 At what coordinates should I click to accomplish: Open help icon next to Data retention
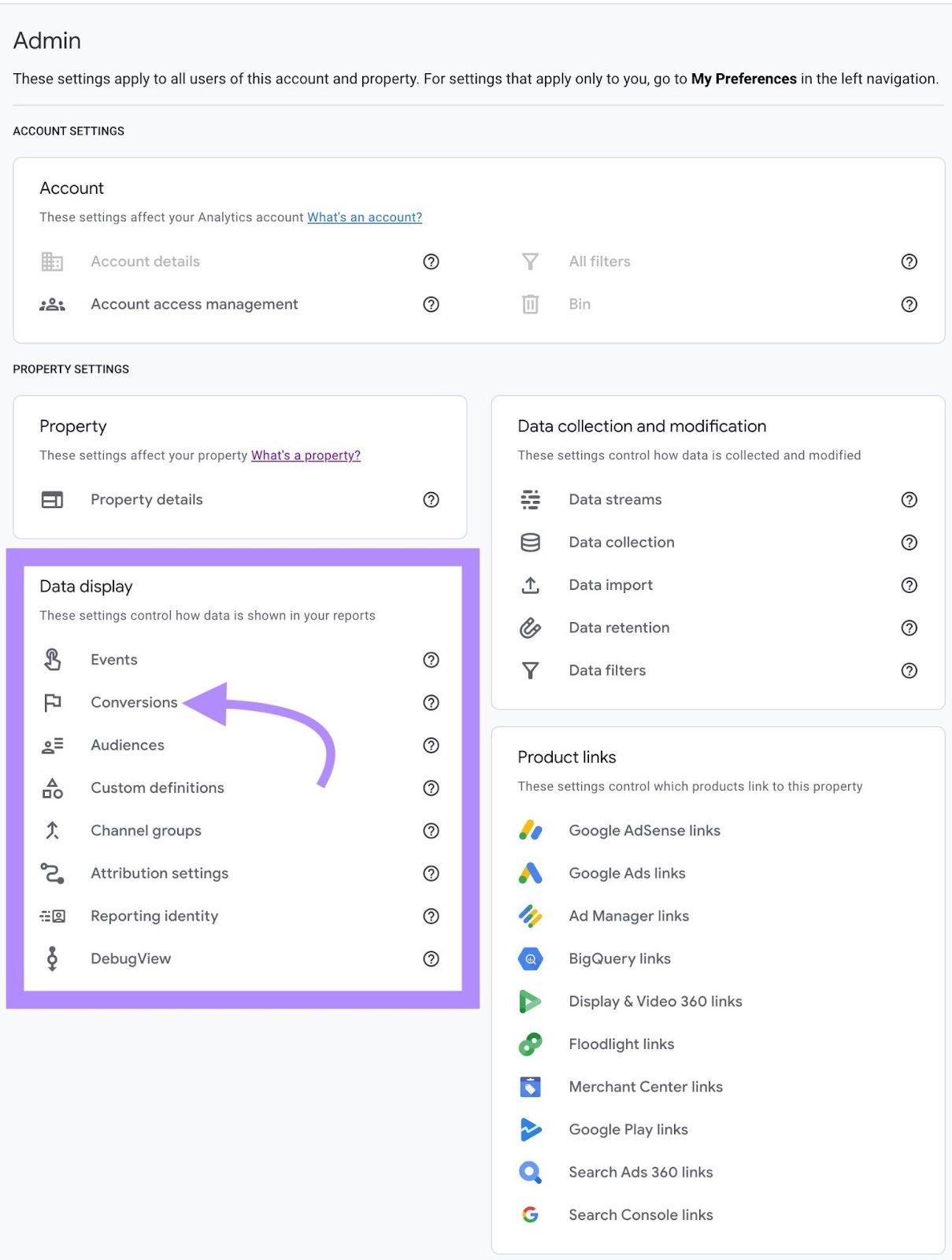[909, 628]
